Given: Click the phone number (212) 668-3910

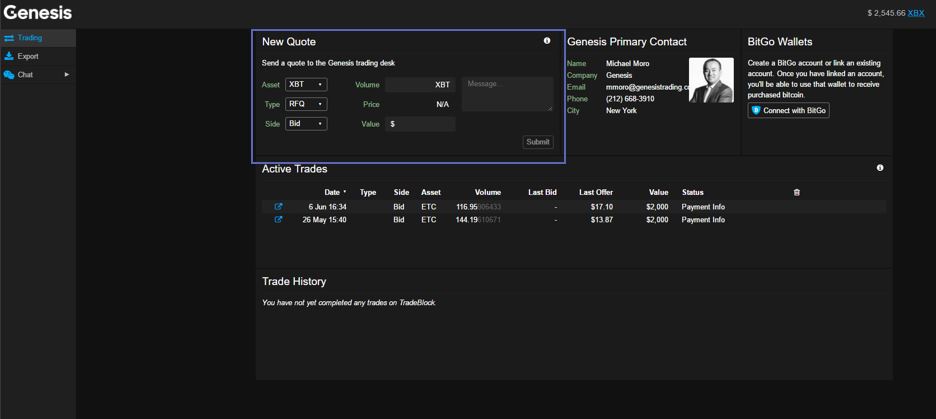Looking at the screenshot, I should pyautogui.click(x=630, y=99).
